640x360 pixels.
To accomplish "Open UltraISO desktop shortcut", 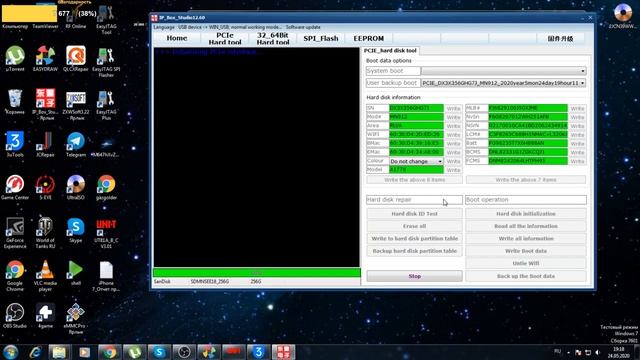I will pos(76,187).
